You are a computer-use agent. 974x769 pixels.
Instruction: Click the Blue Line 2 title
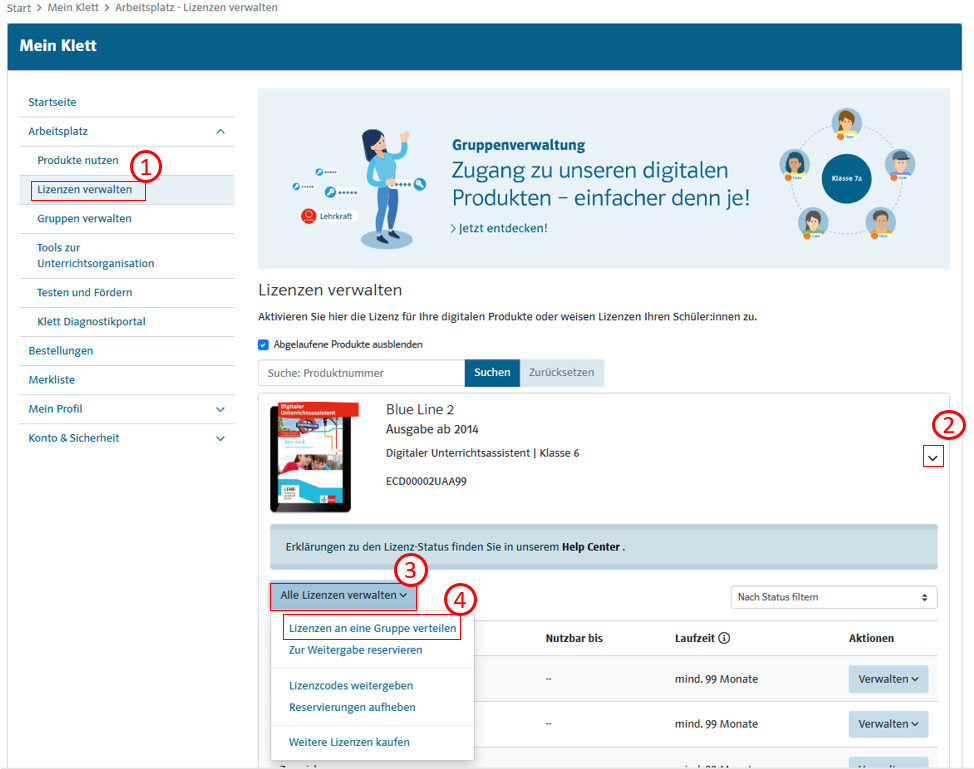pos(420,409)
